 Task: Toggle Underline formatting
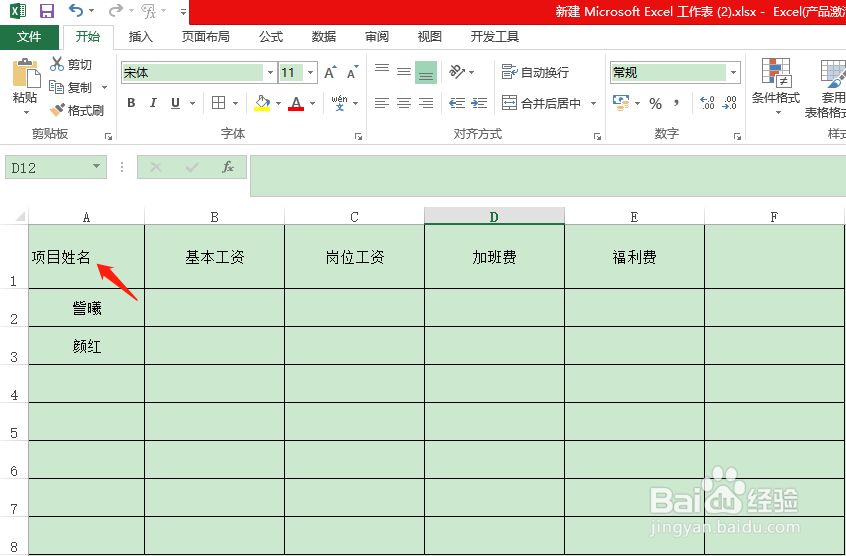point(175,103)
